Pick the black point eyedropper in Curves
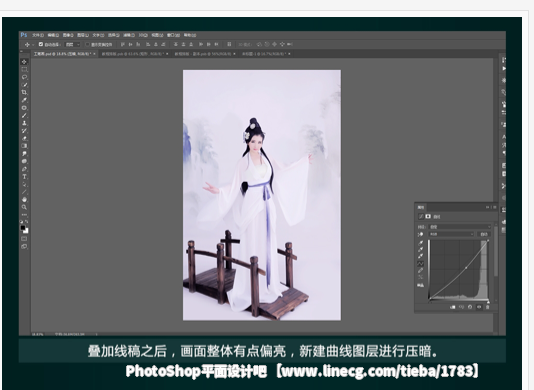This screenshot has width=534, height=390. (x=421, y=243)
